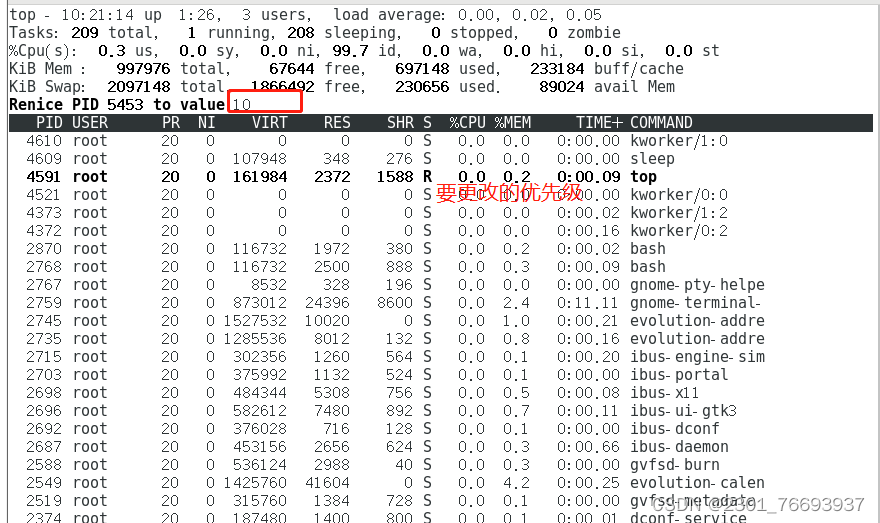The image size is (880, 523).
Task: Click the PR column header
Action: [171, 122]
